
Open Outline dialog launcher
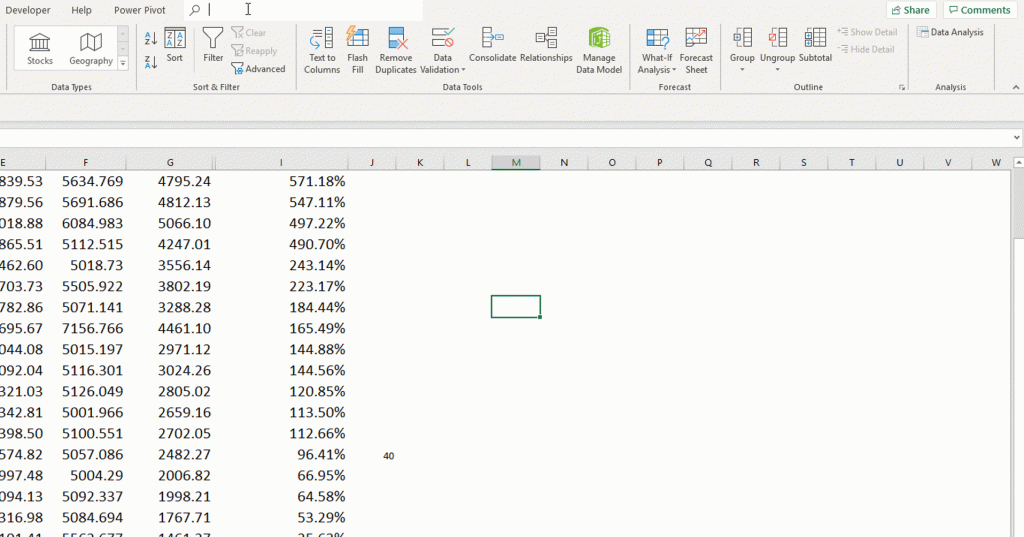tap(902, 88)
